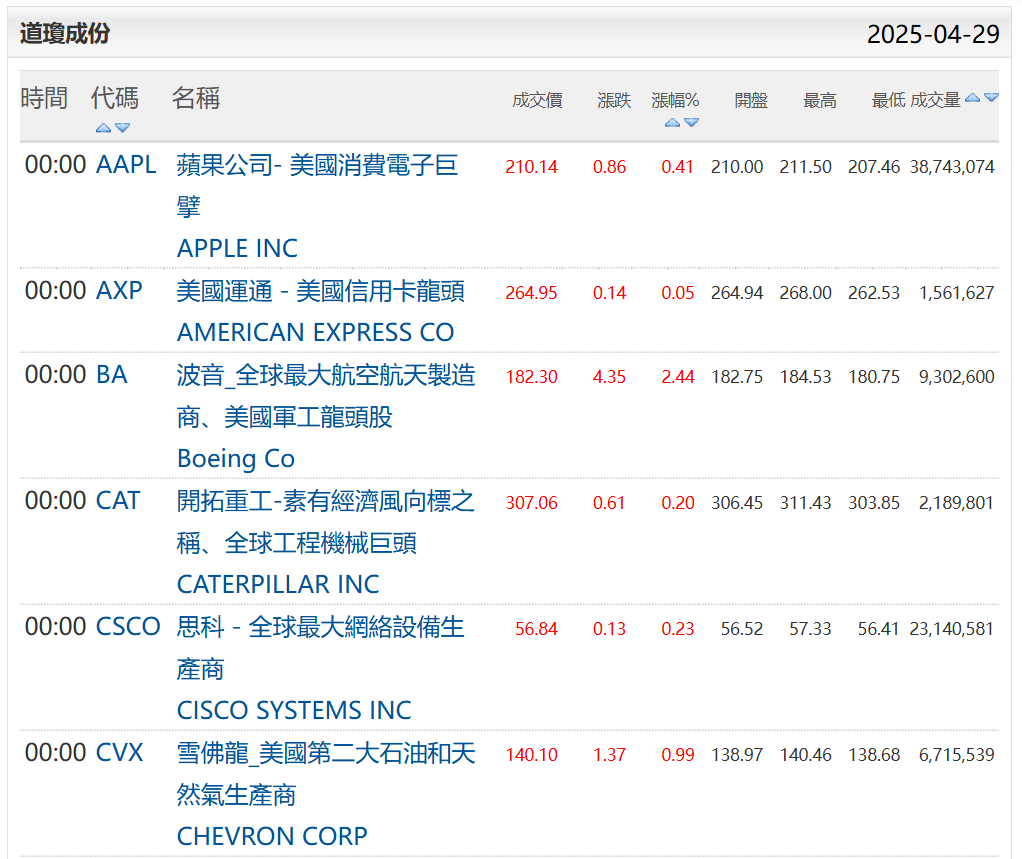Click the 最高 column header
Image resolution: width=1022 pixels, height=859 pixels.
click(820, 100)
